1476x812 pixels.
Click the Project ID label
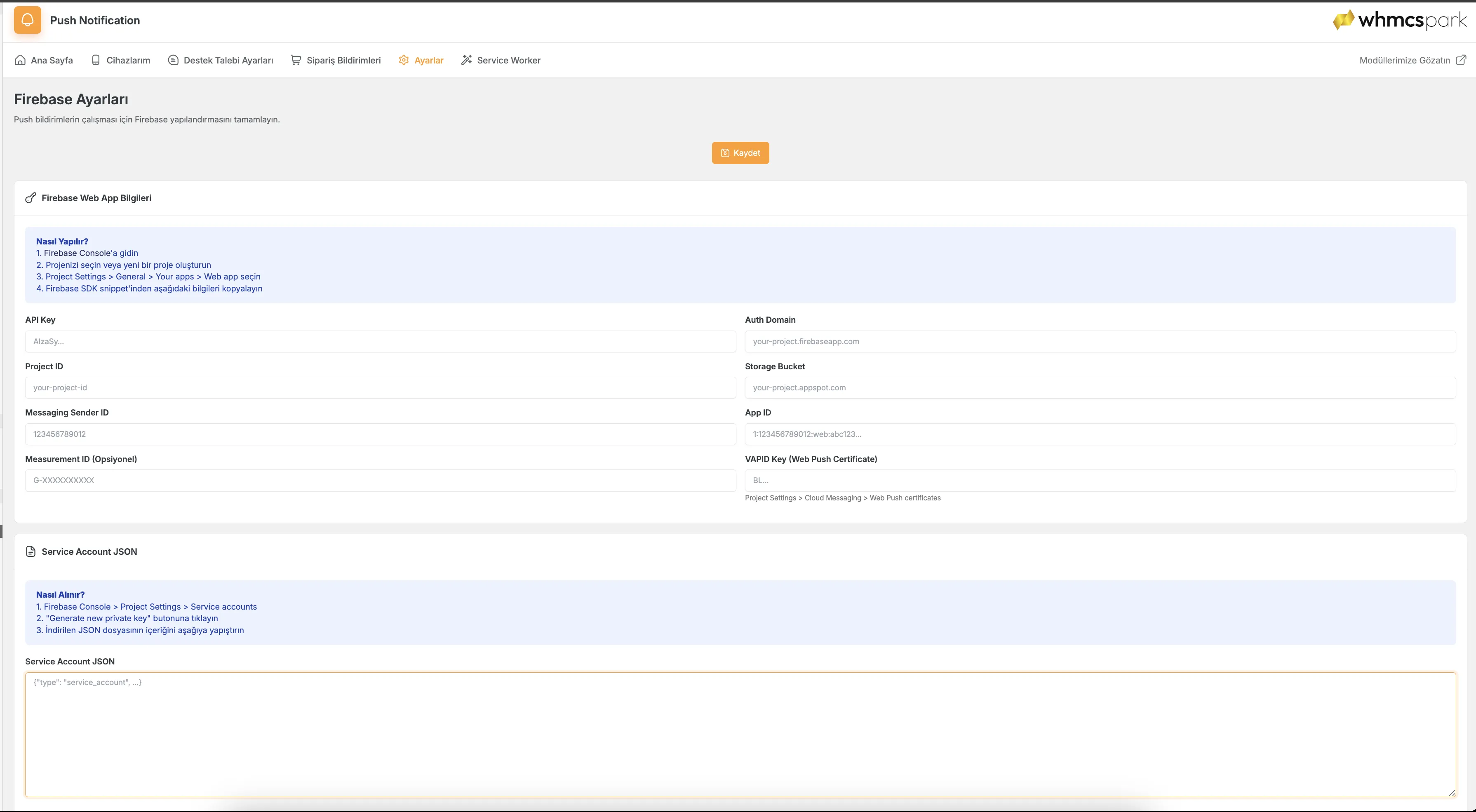click(x=44, y=366)
